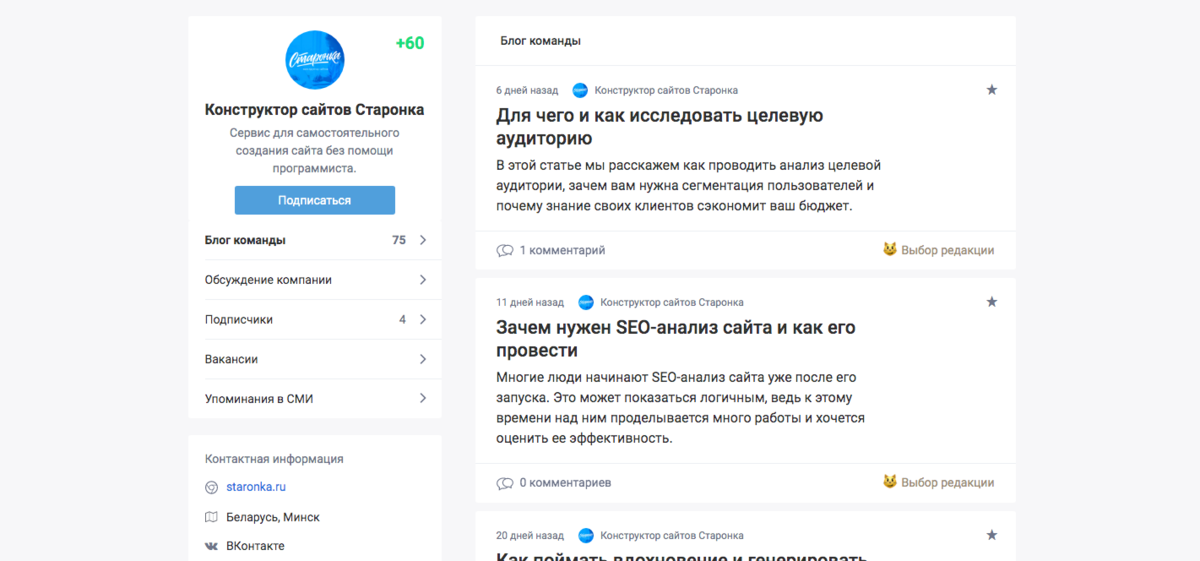Expand Подписчики chevron arrow

[423, 320]
